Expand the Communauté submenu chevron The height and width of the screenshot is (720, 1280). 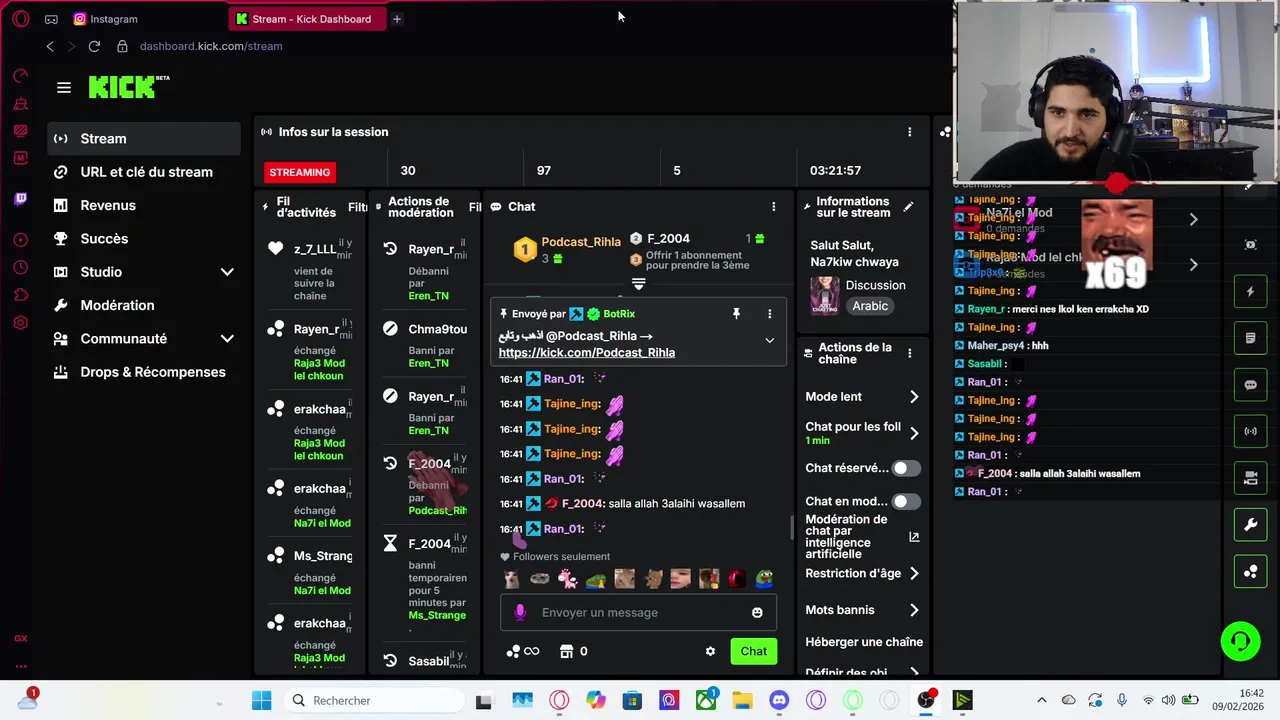click(227, 339)
